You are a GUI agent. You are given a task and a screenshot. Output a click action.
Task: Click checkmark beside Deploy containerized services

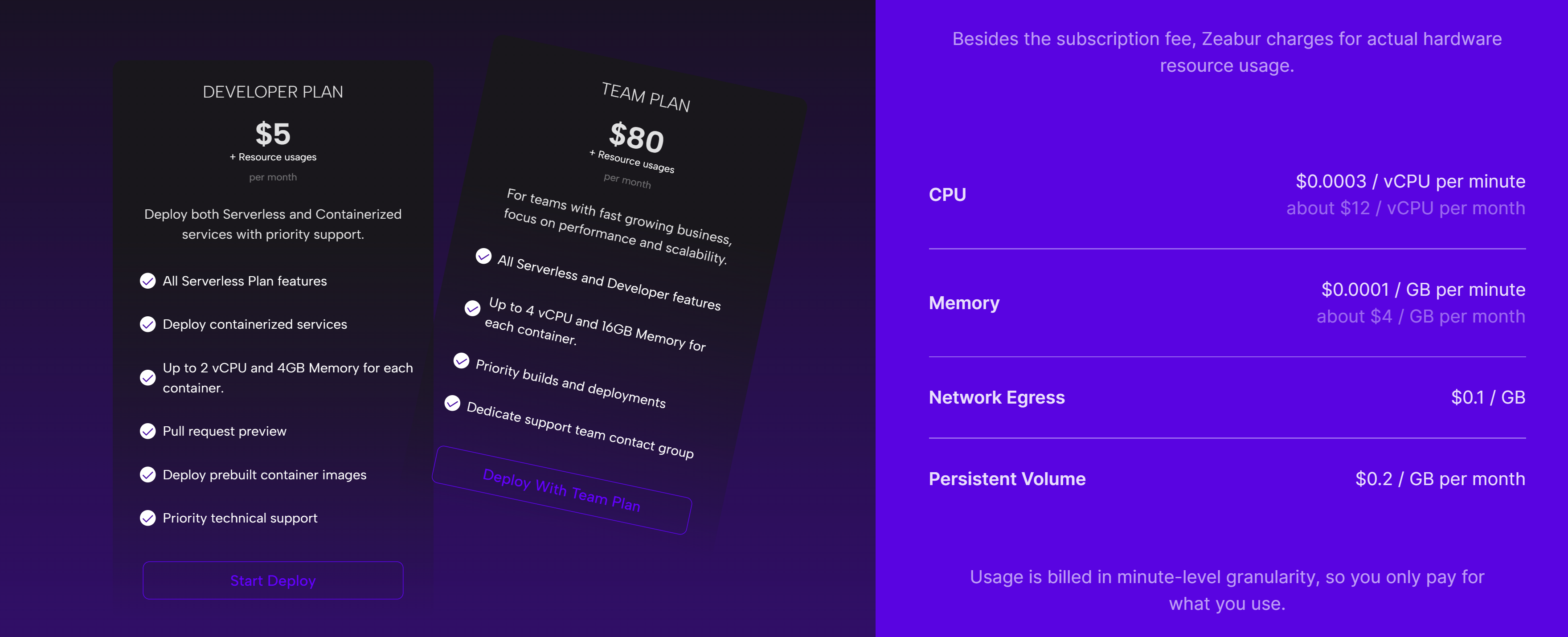(x=148, y=324)
